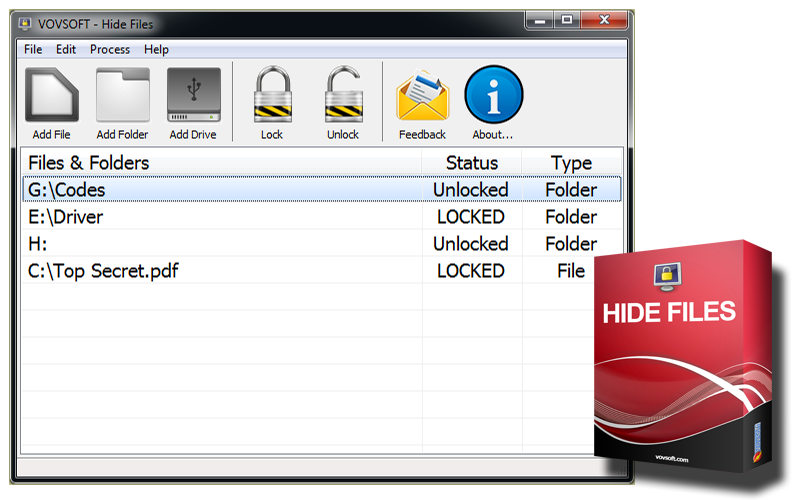Screen dimensions: 792x500
Task: Open the Process menu
Action: [110, 49]
